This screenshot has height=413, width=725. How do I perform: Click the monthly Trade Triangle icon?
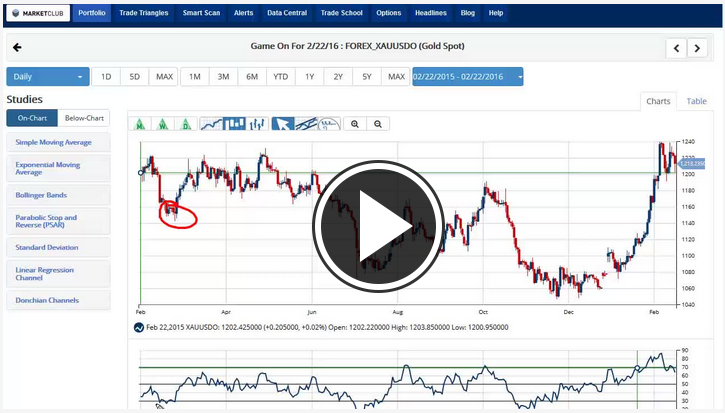click(139, 124)
